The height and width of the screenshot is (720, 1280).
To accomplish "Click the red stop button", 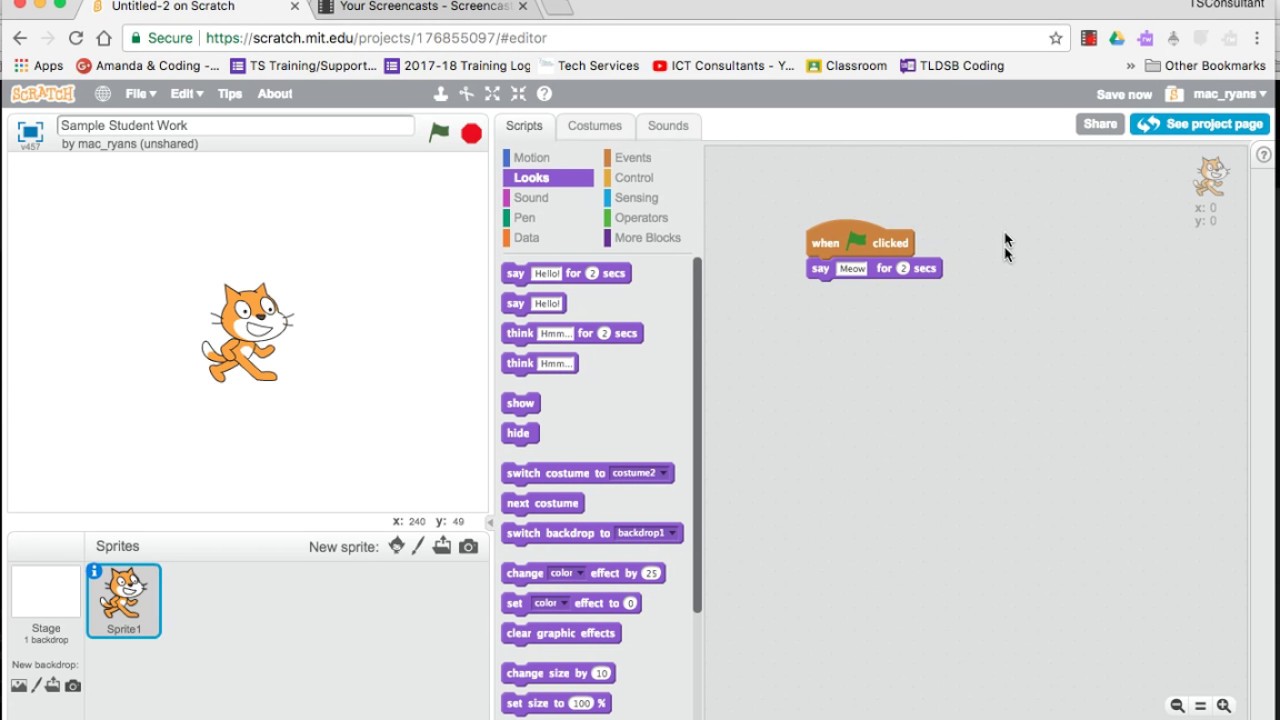I will click(x=471, y=133).
